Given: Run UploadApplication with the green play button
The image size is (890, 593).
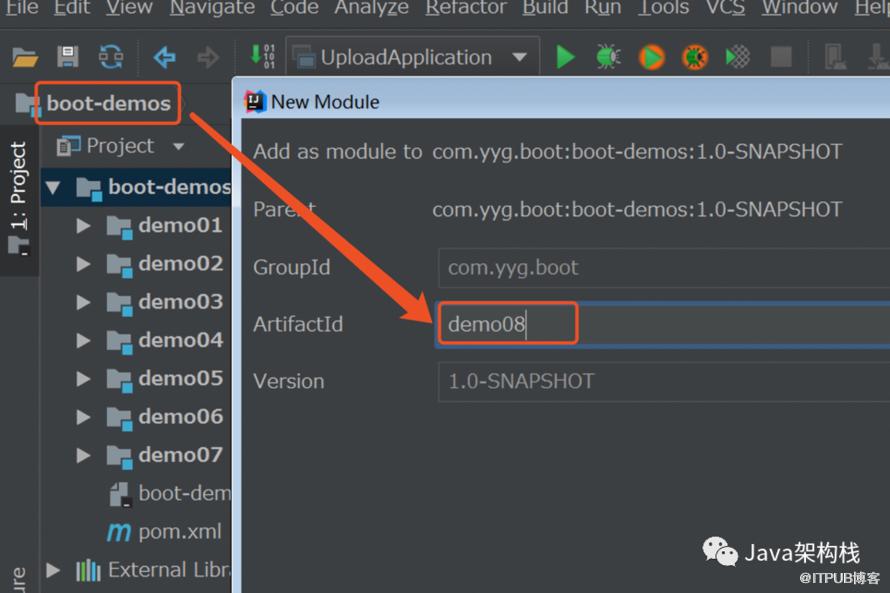Looking at the screenshot, I should pos(565,57).
